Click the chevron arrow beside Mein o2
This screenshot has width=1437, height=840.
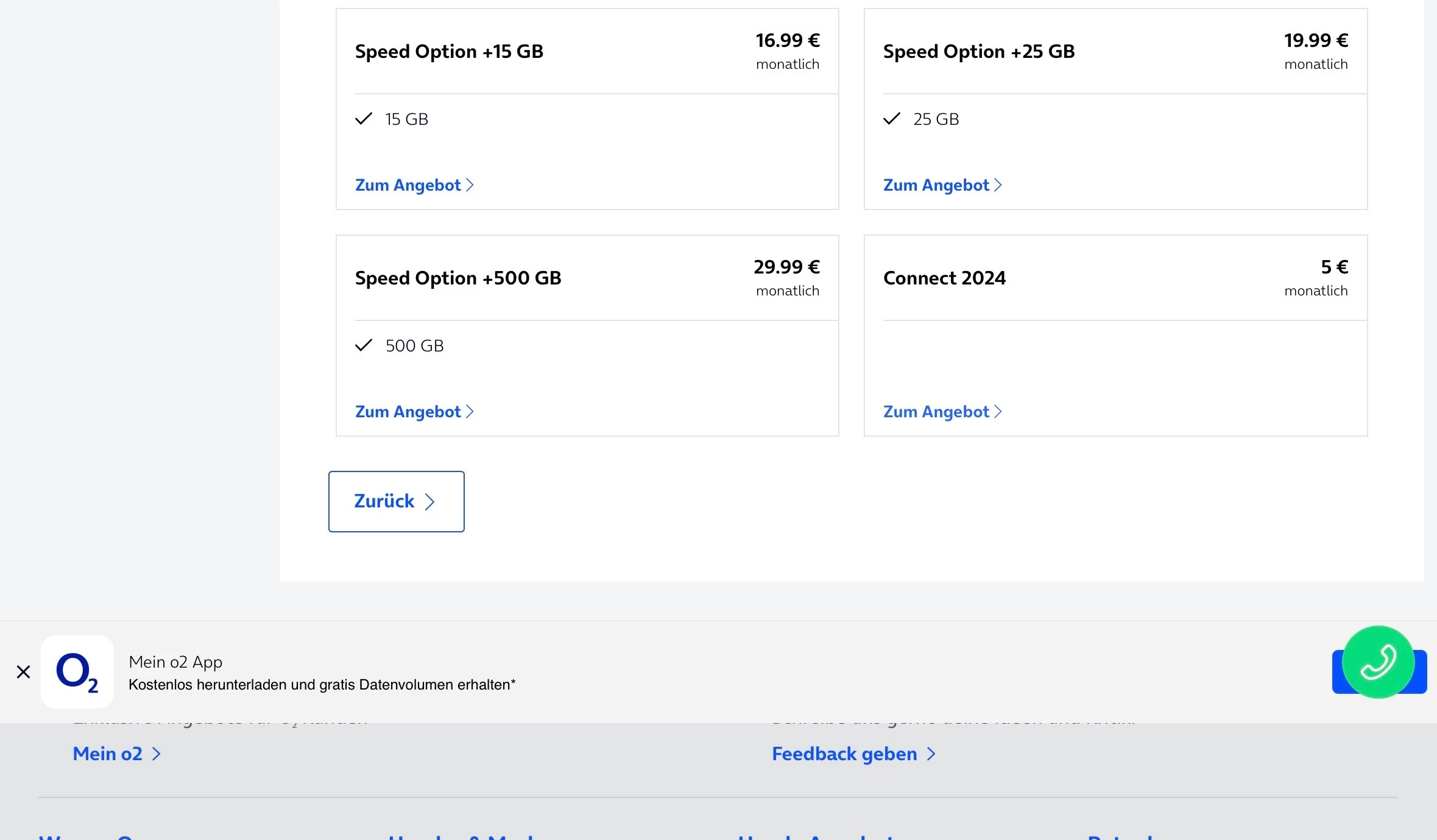157,754
